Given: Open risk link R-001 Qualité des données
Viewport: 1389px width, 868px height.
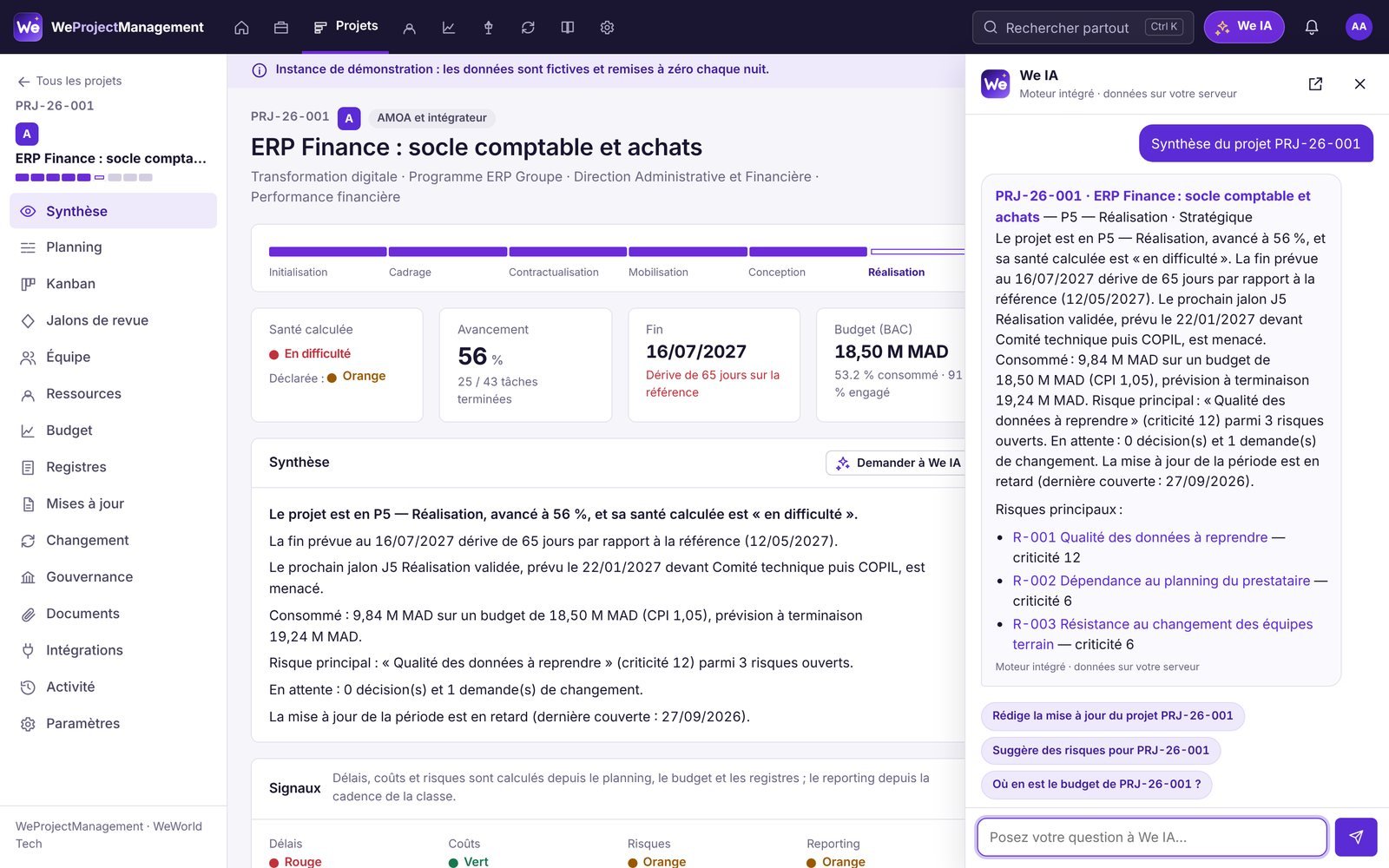Looking at the screenshot, I should pos(1140,537).
